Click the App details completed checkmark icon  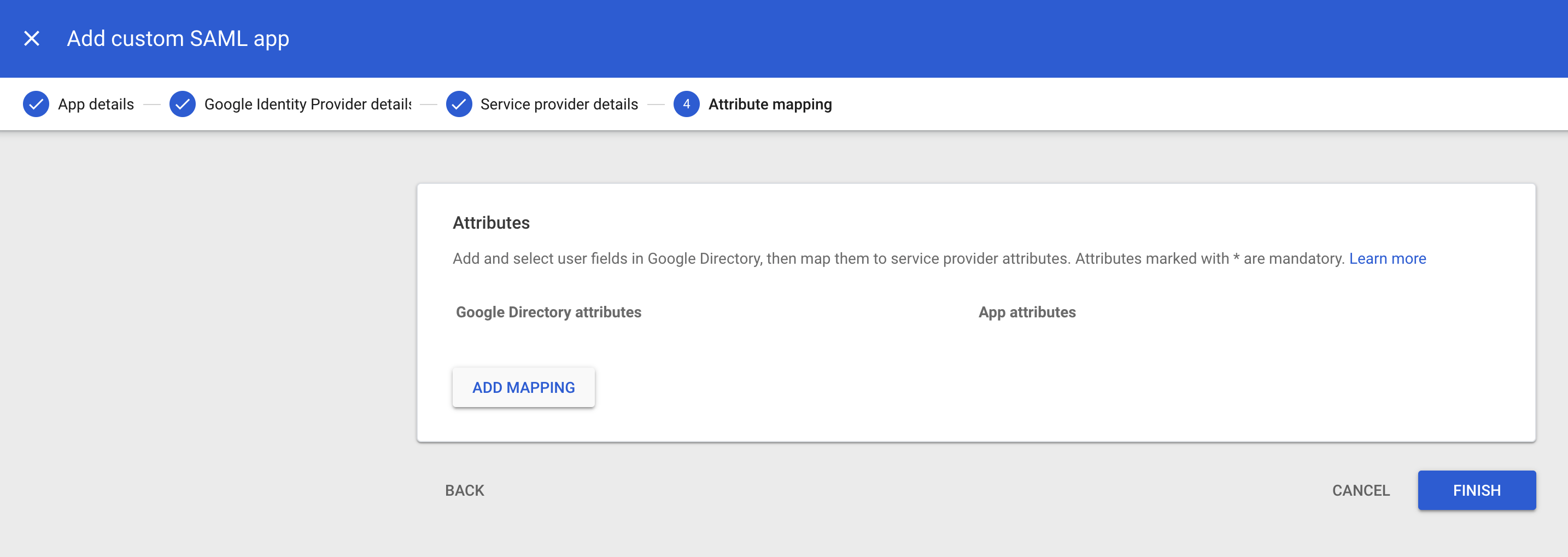(36, 103)
